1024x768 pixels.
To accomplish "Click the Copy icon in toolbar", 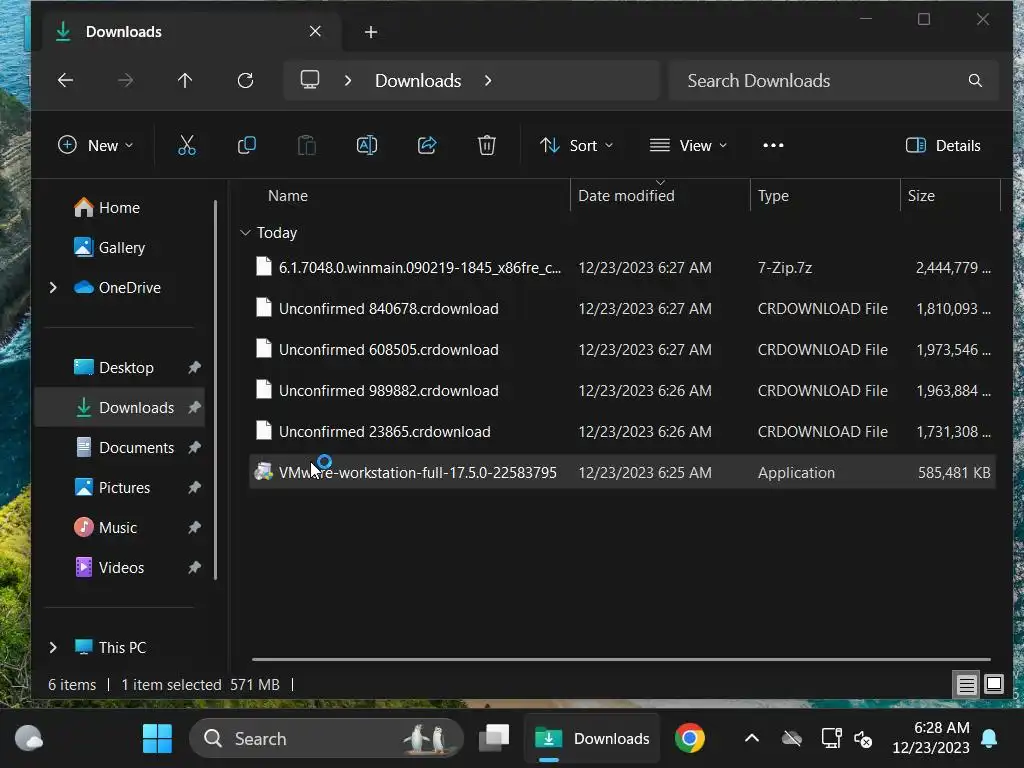I will click(x=247, y=145).
